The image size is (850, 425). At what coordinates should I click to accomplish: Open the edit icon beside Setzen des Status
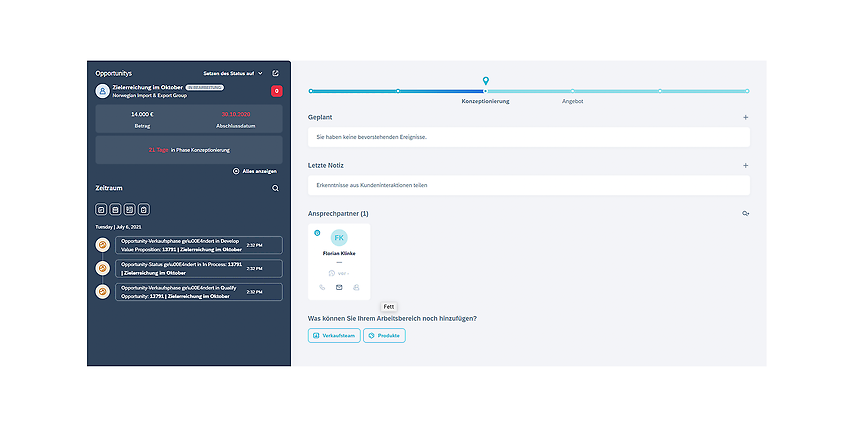click(x=275, y=73)
